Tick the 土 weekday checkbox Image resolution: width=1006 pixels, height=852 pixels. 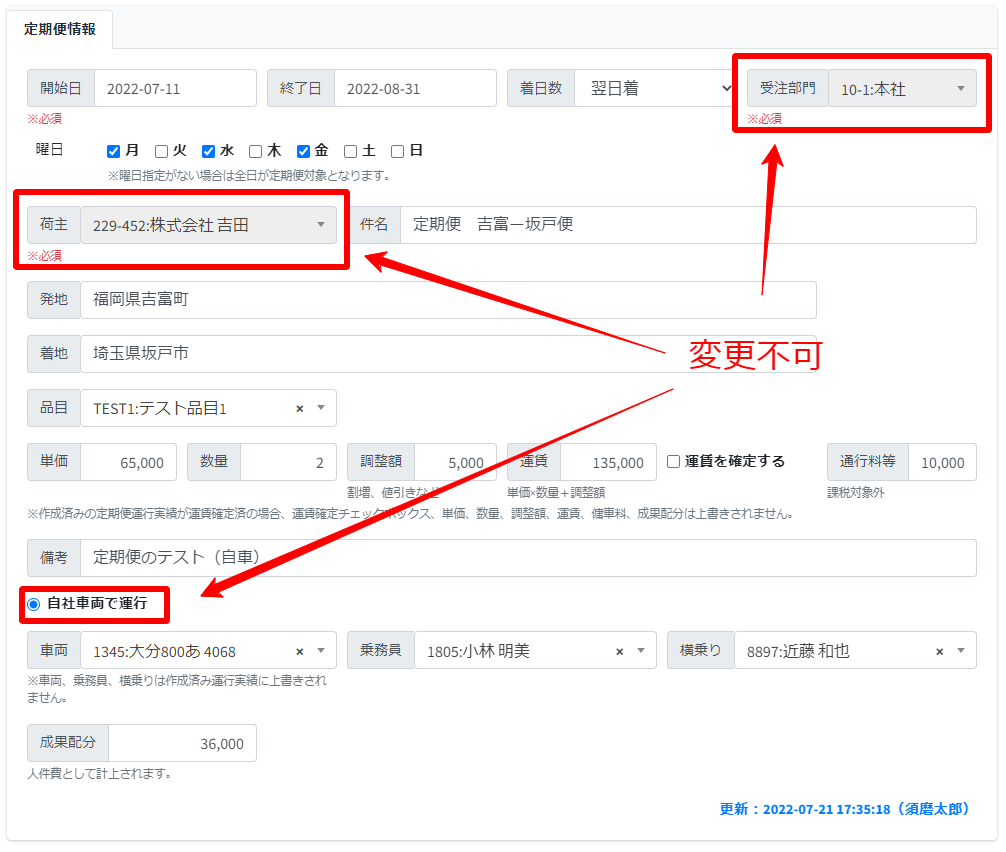pyautogui.click(x=350, y=151)
